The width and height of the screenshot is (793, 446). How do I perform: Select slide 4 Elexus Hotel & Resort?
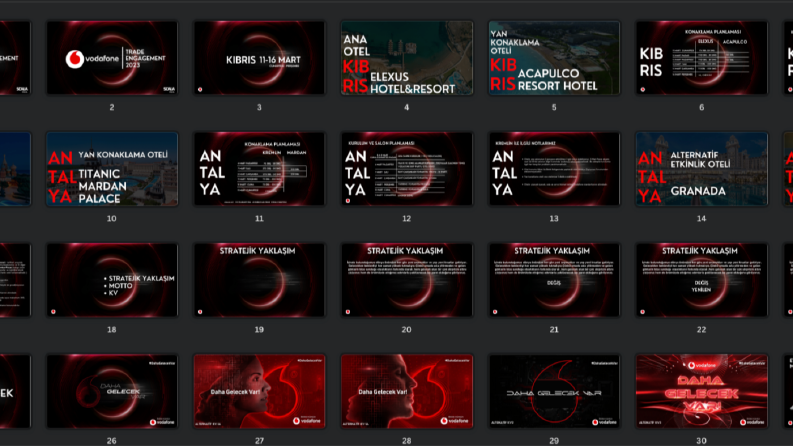[407, 58]
